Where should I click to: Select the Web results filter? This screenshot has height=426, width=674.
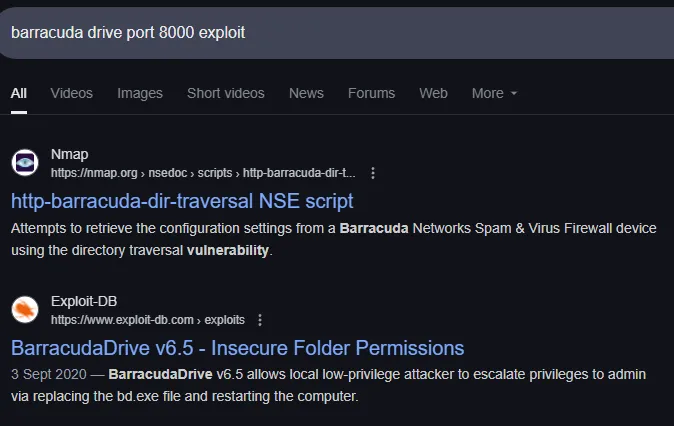pos(433,93)
